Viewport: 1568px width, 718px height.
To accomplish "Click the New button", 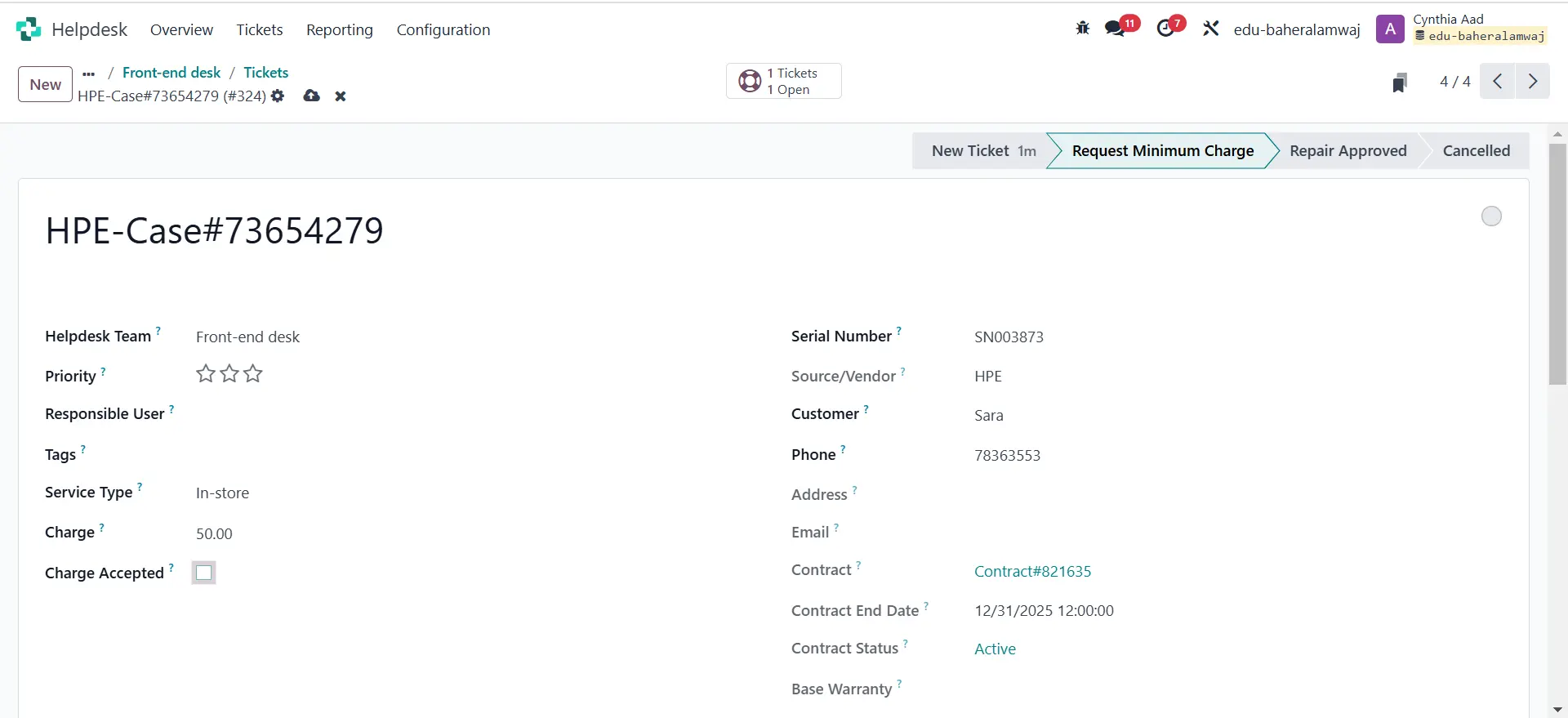I will click(x=46, y=84).
